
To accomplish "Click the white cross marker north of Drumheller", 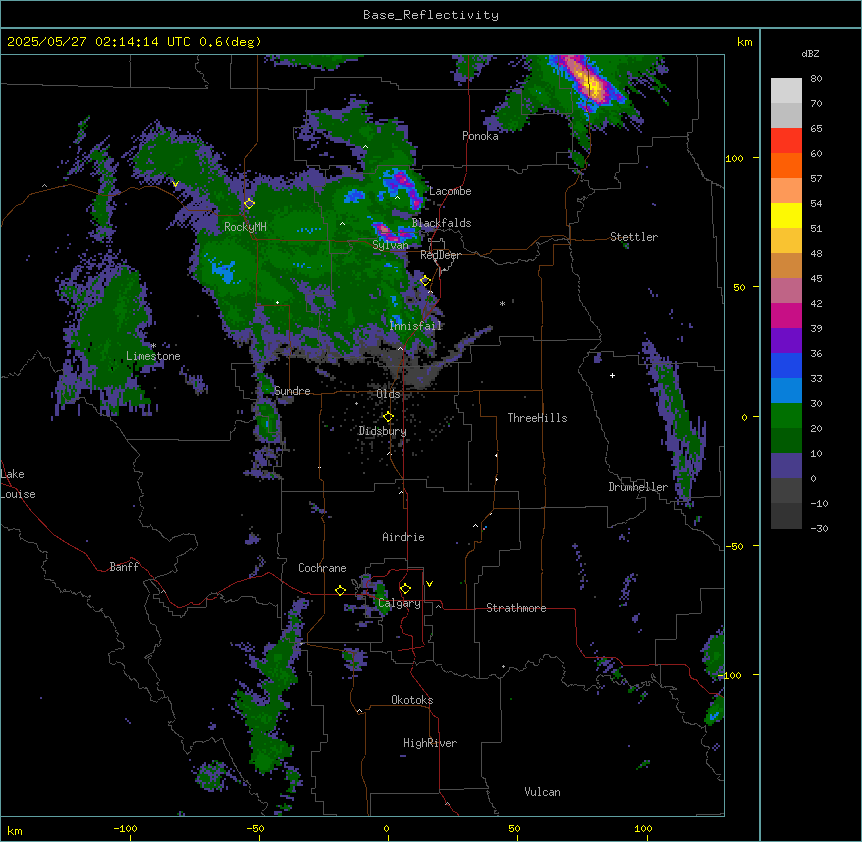I will (612, 375).
